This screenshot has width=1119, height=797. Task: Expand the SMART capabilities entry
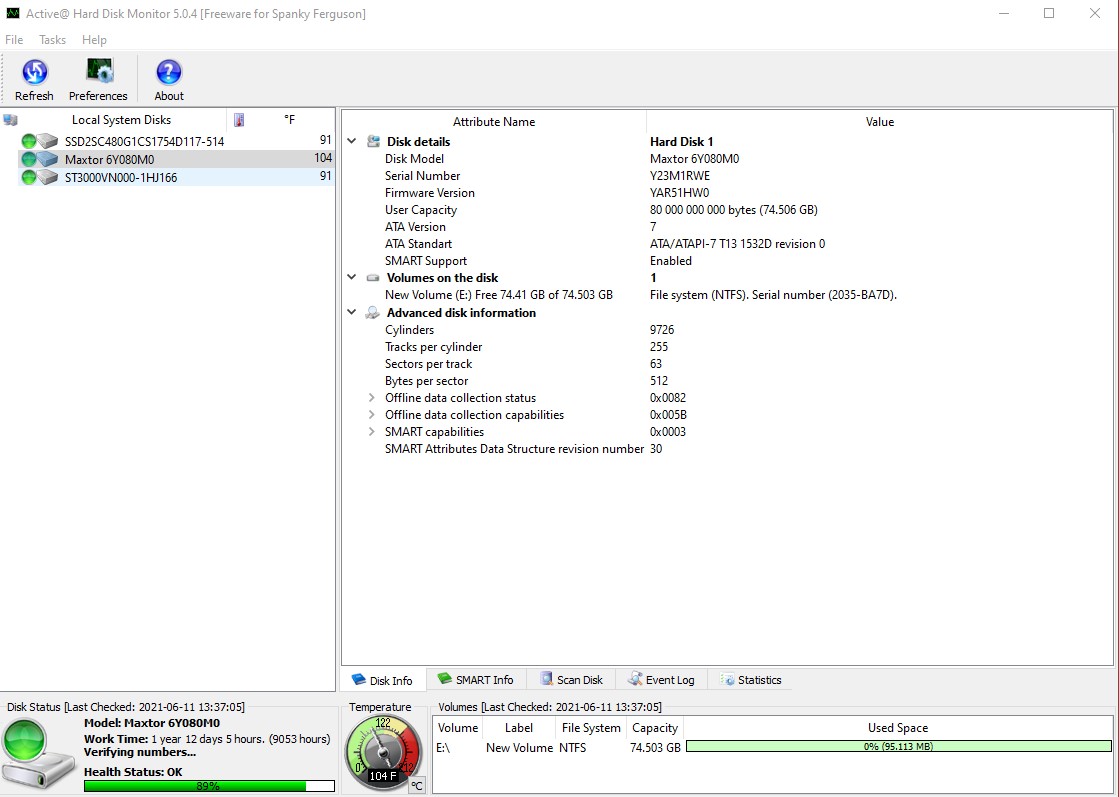click(x=371, y=431)
